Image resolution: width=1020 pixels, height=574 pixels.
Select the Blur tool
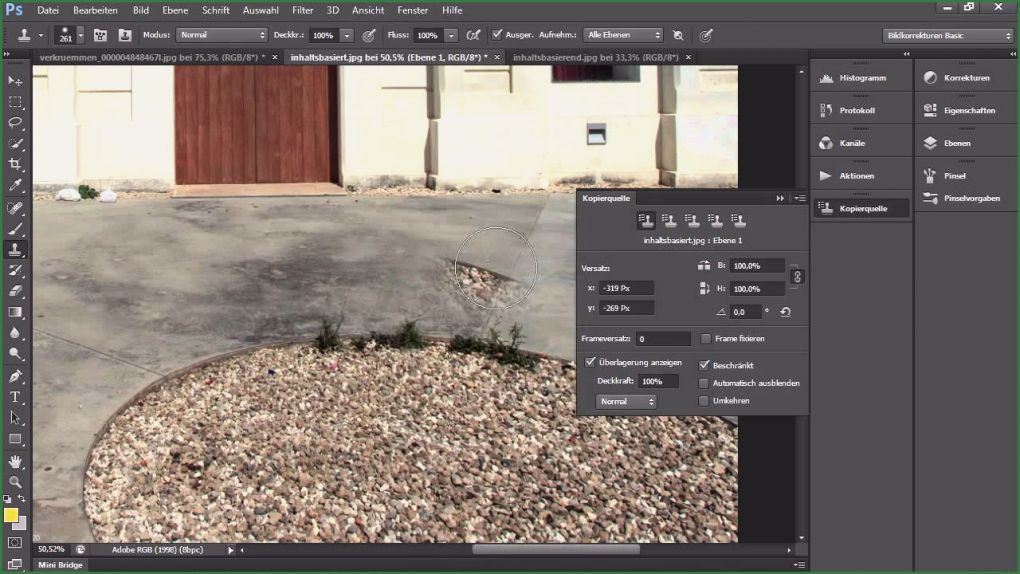15,333
